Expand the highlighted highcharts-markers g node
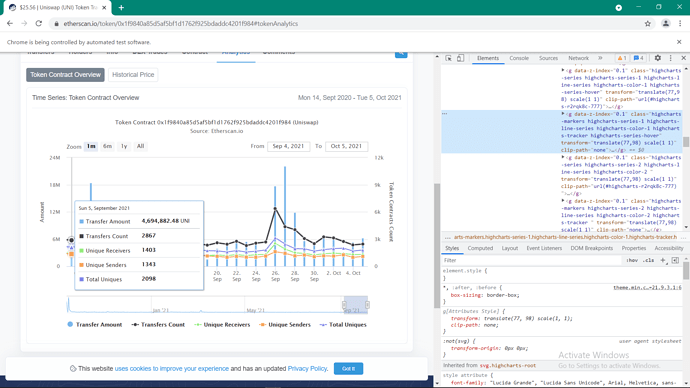Image resolution: width=690 pixels, height=388 pixels. pos(563,114)
